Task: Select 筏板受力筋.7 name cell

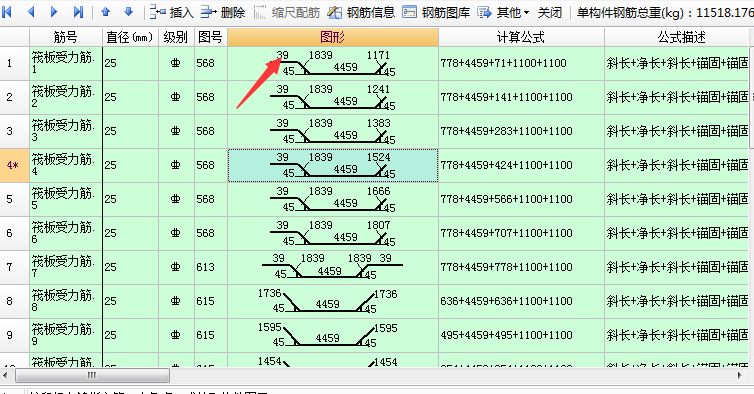Action: (x=66, y=267)
